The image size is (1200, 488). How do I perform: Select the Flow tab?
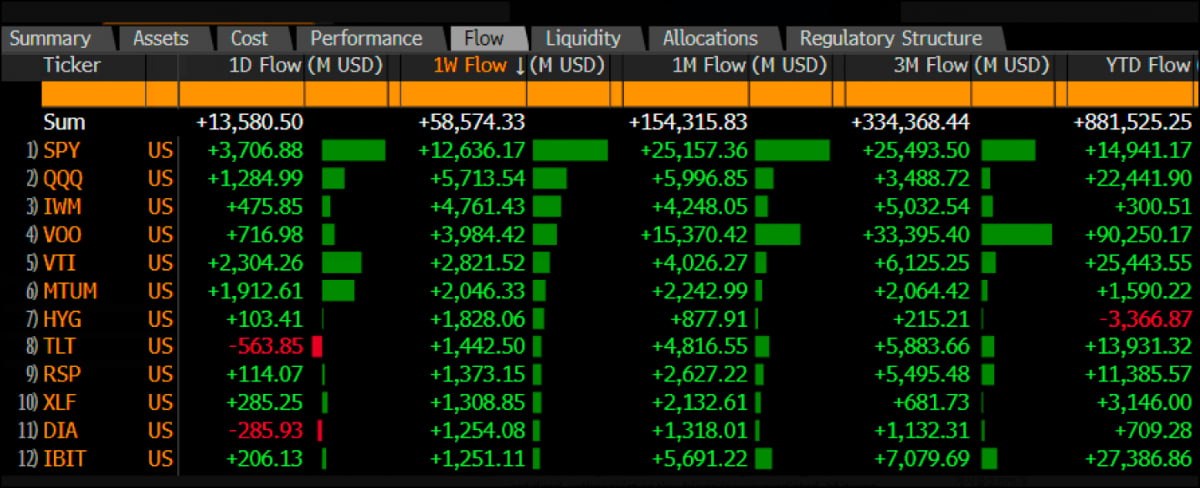tap(484, 39)
